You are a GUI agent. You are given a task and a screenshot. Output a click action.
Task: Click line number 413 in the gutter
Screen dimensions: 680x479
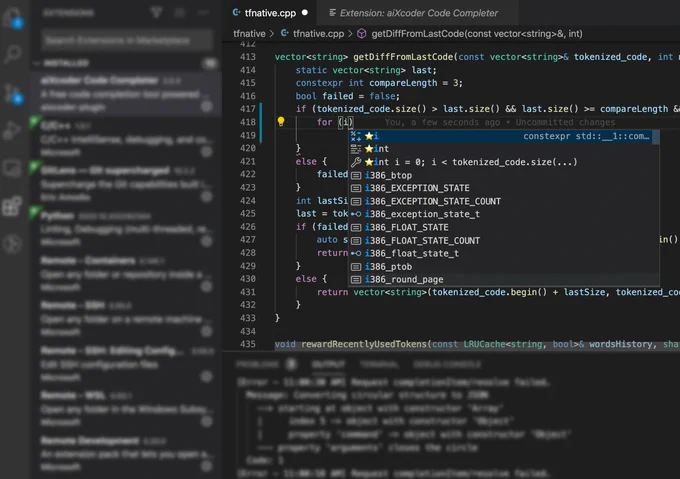point(248,57)
